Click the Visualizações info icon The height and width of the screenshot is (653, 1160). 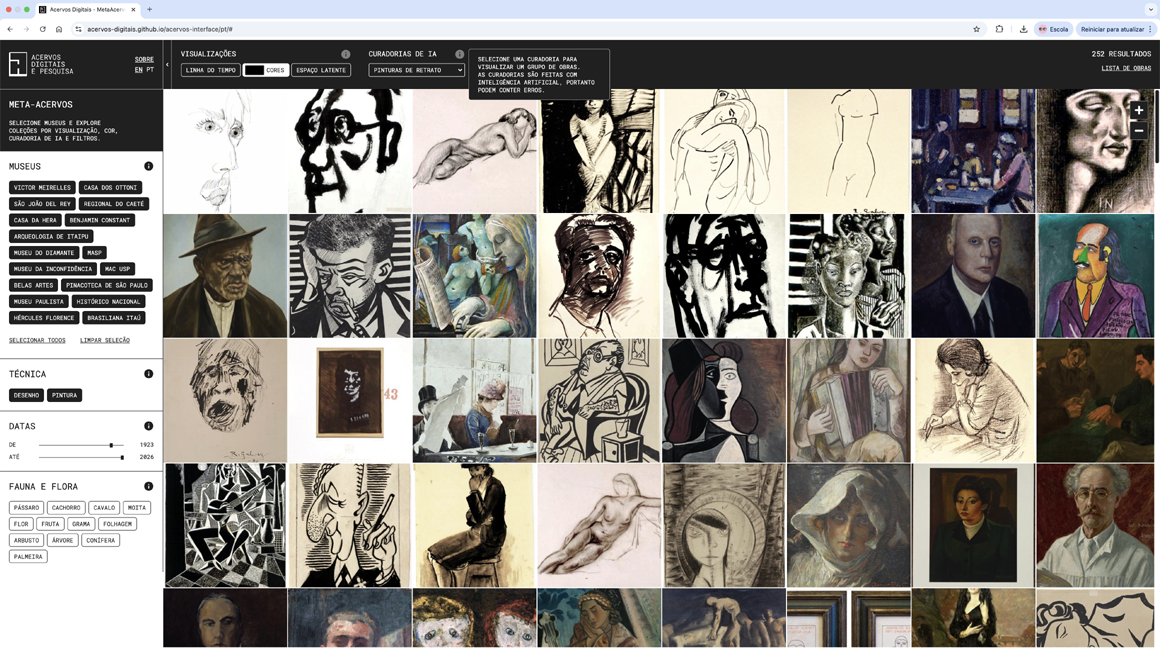(x=345, y=54)
